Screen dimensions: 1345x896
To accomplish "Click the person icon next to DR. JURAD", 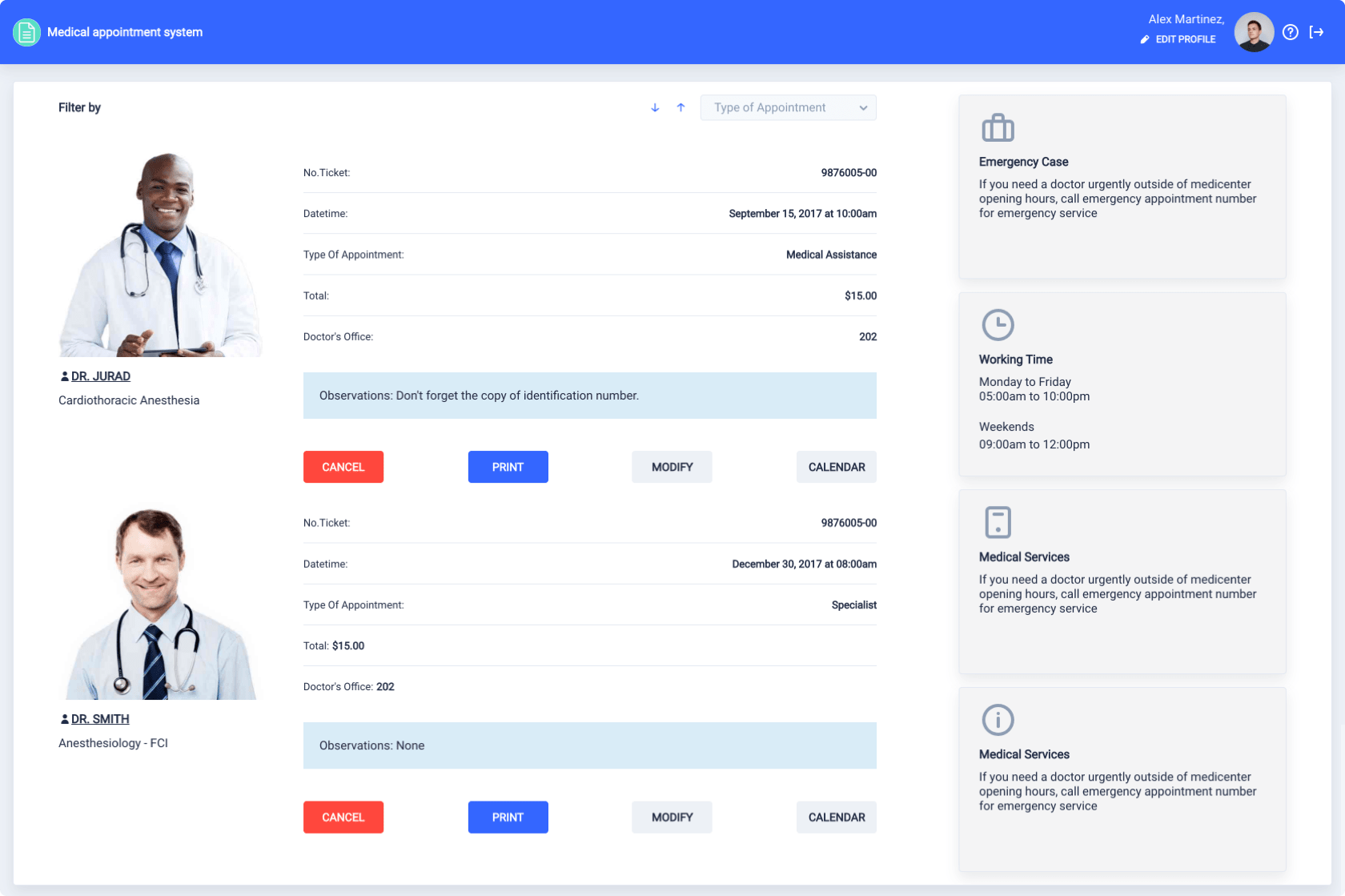I will [65, 376].
